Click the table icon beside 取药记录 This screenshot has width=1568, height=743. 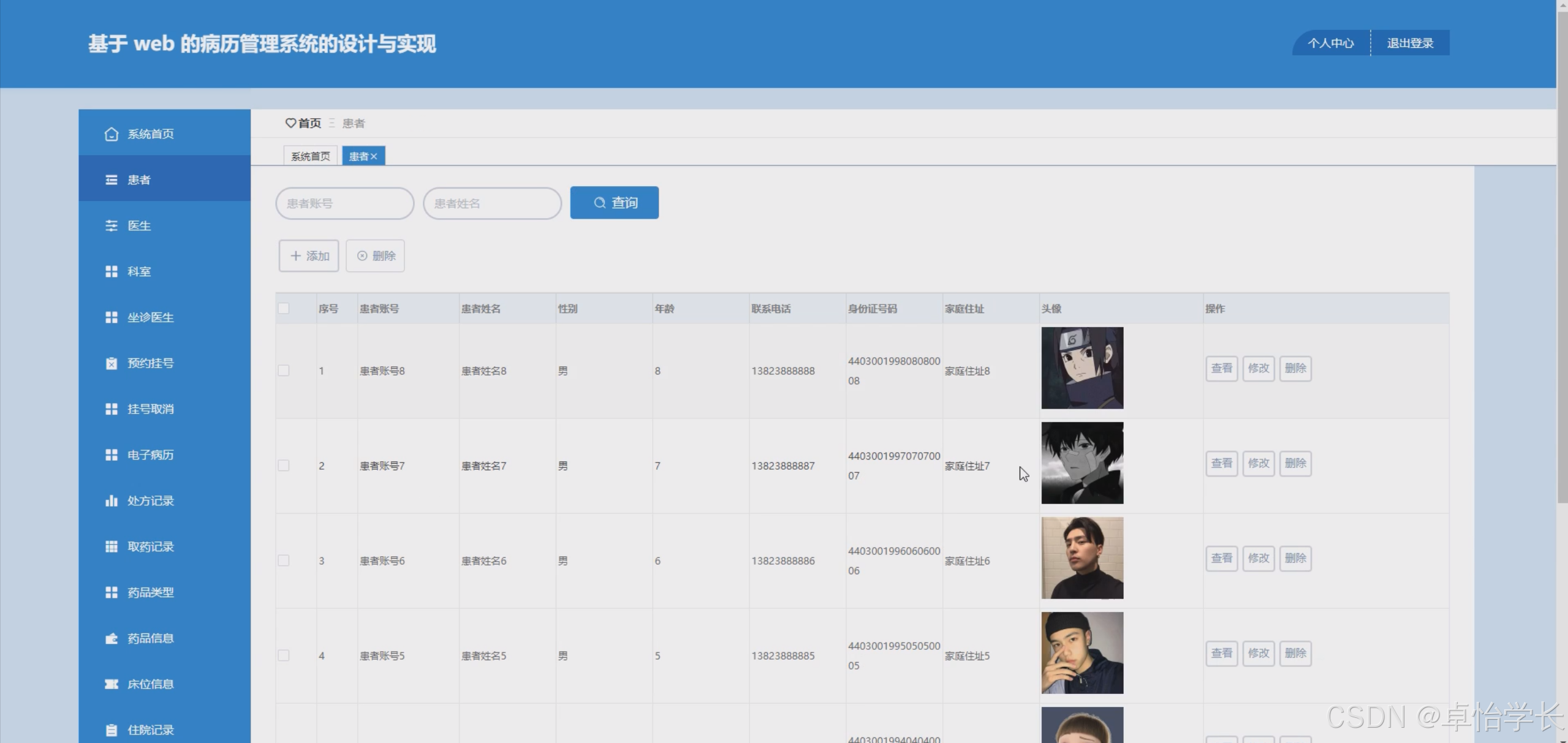[x=111, y=546]
